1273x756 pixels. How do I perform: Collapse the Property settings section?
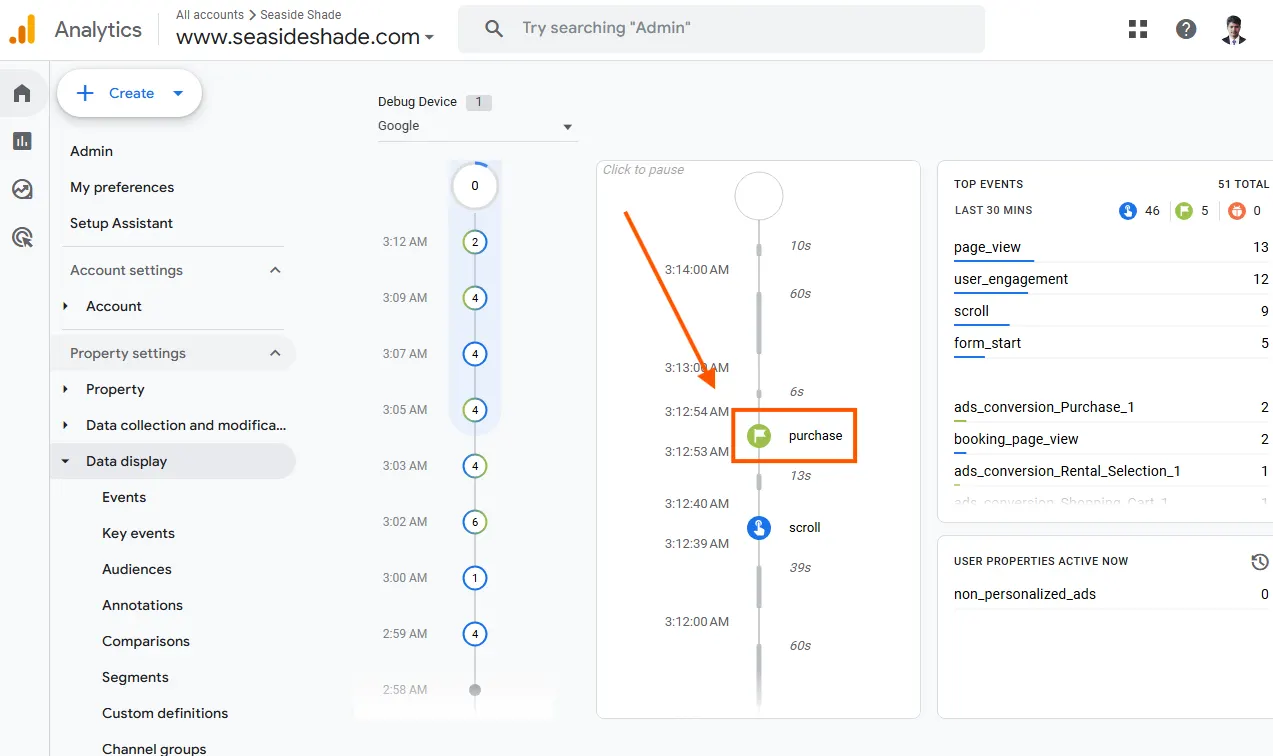pyautogui.click(x=275, y=353)
